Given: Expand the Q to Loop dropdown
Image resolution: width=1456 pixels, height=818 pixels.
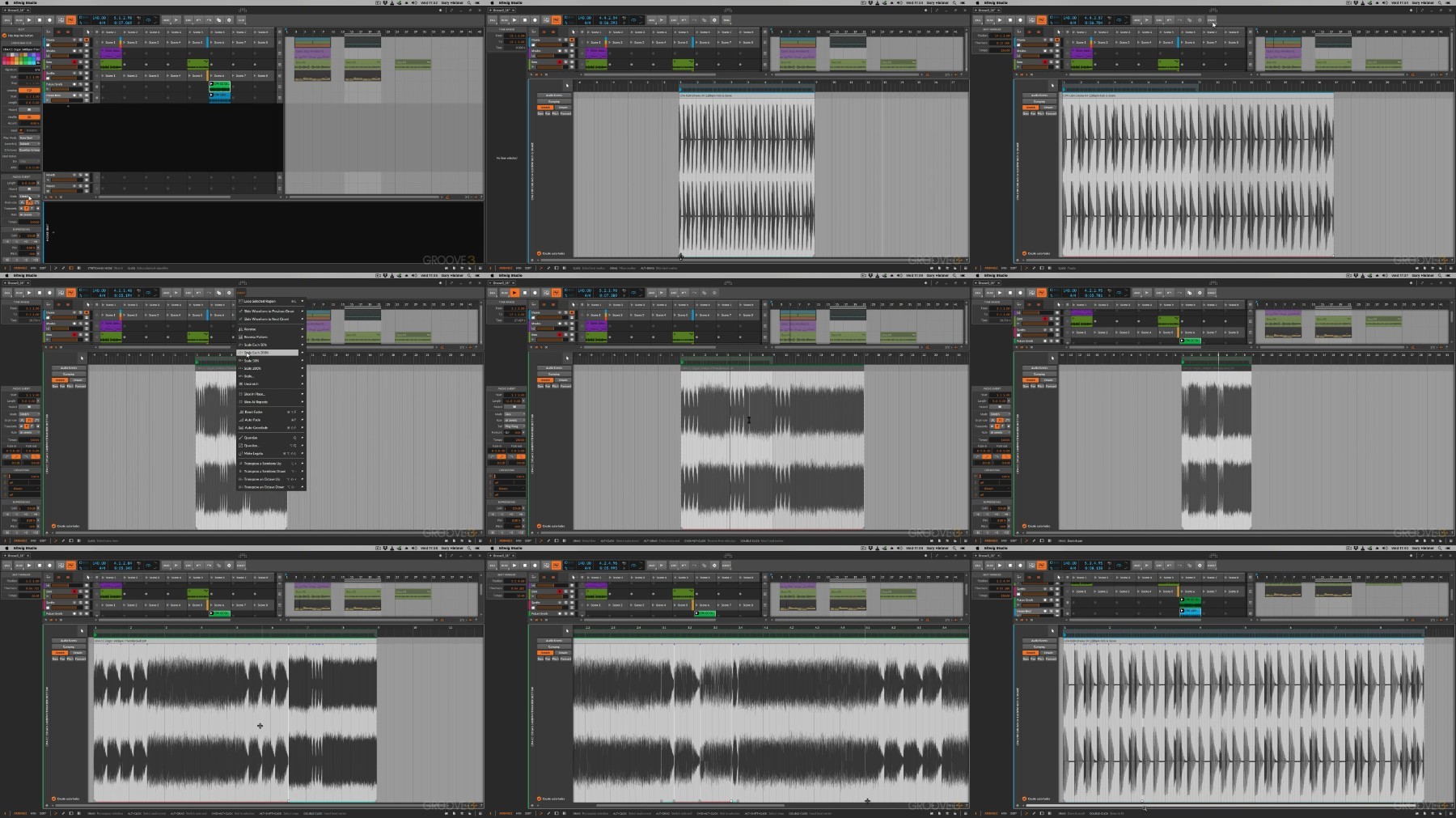Looking at the screenshot, I should click(x=29, y=150).
